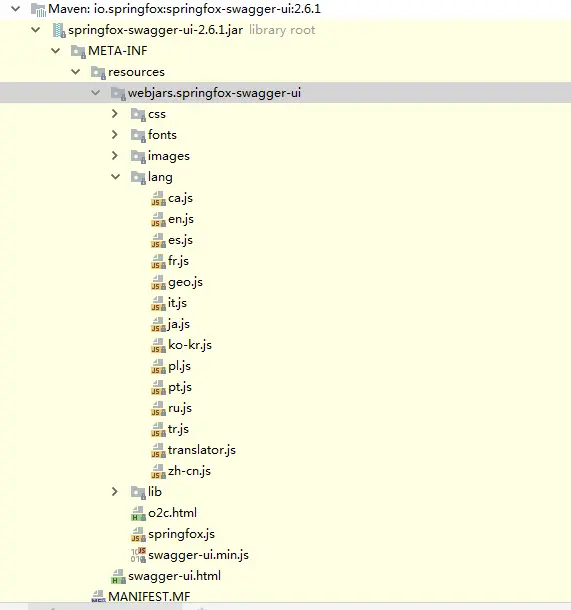Image resolution: width=571 pixels, height=610 pixels.
Task: Select the pt.js file name
Action: coord(180,387)
